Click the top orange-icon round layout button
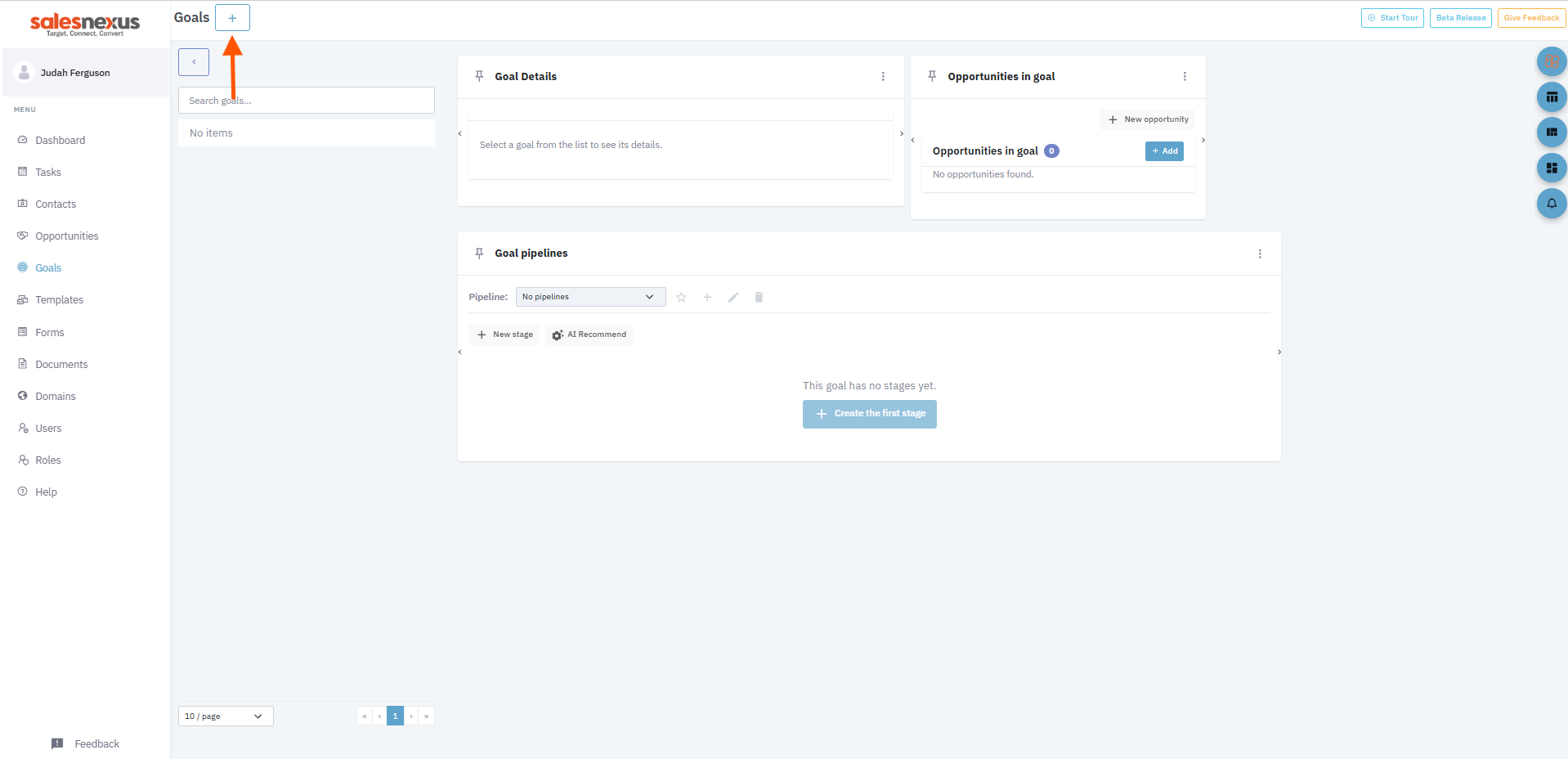This screenshot has height=759, width=1568. point(1552,61)
